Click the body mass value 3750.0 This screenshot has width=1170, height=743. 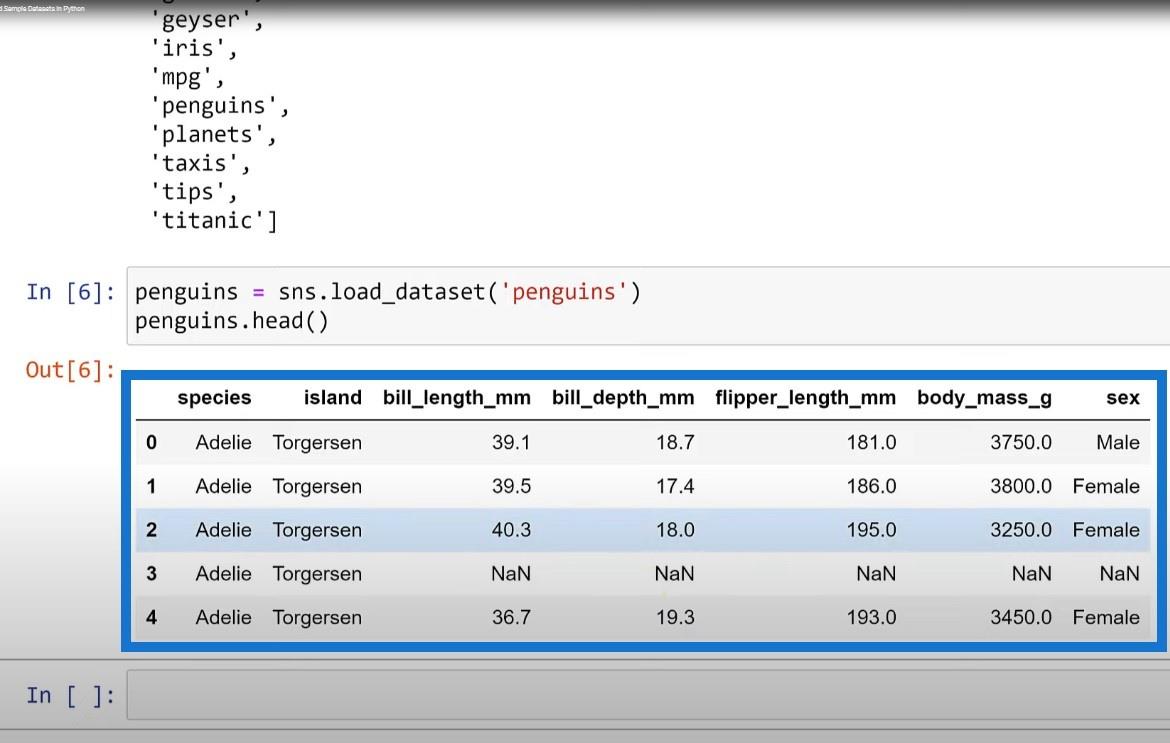1021,442
